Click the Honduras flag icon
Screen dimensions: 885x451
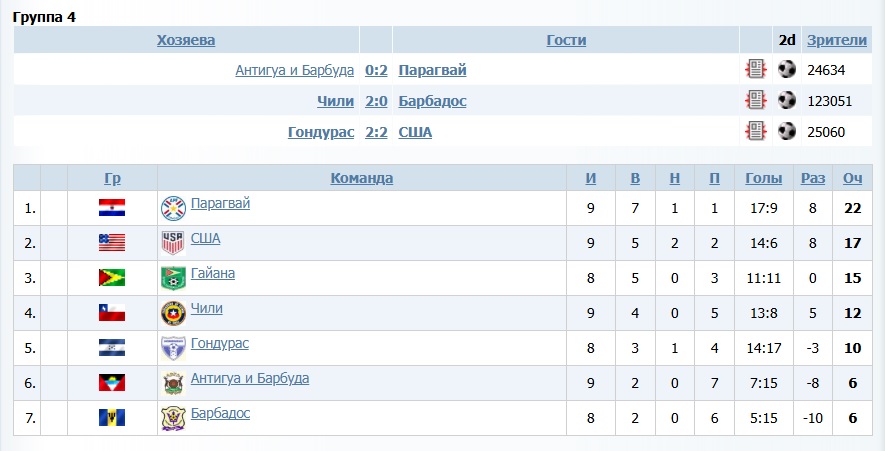tap(111, 348)
